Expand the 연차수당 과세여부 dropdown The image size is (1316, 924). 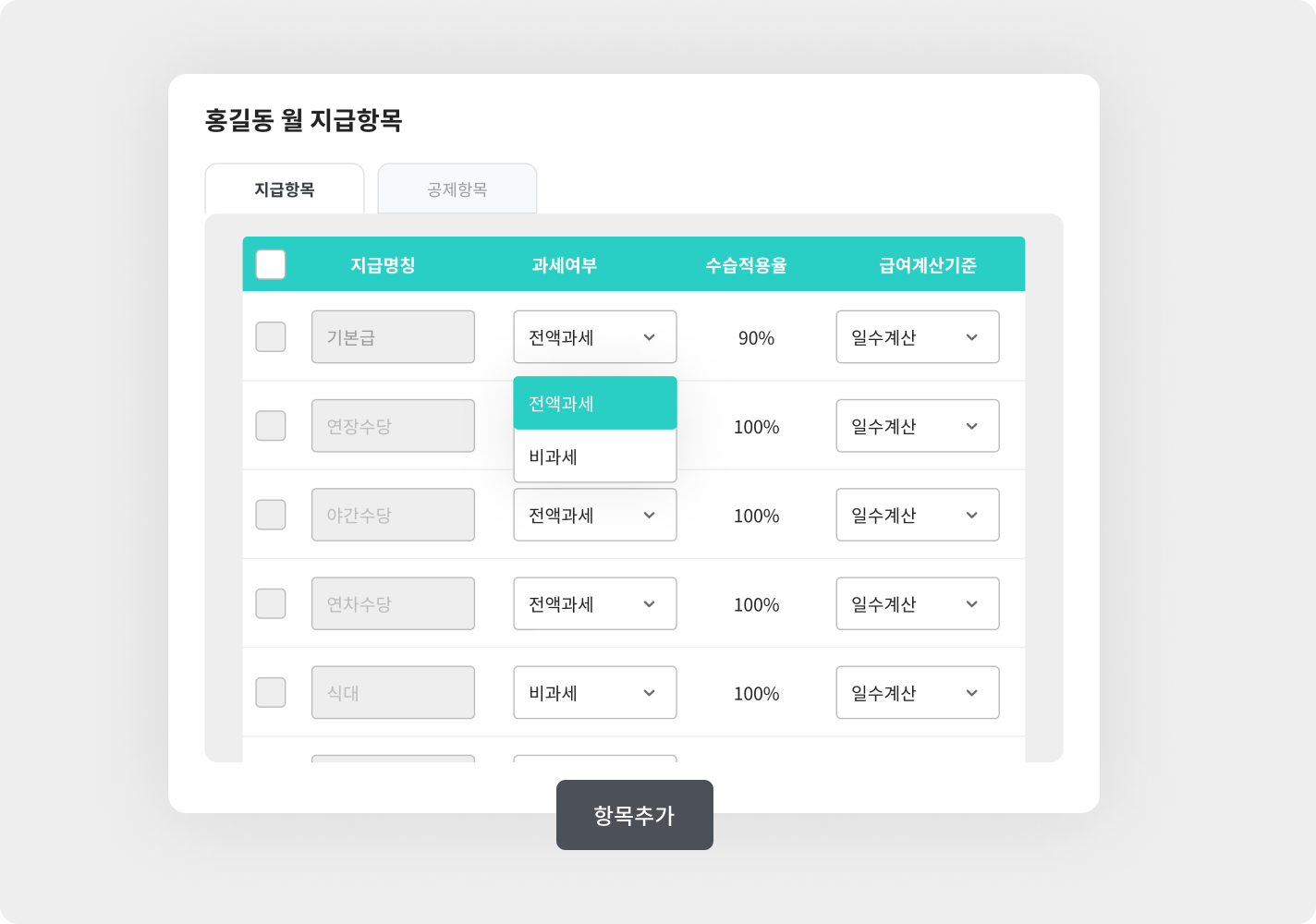(594, 603)
